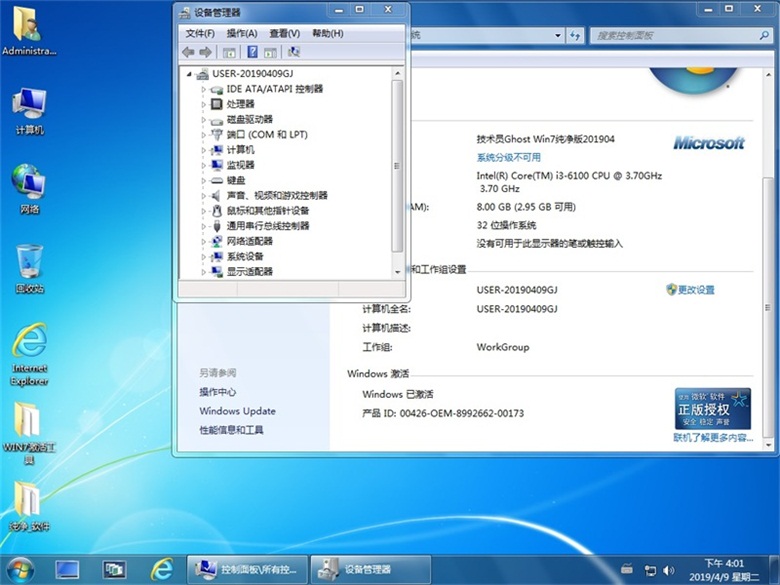Open the 操作(A) menu
This screenshot has width=780, height=585.
pos(241,33)
